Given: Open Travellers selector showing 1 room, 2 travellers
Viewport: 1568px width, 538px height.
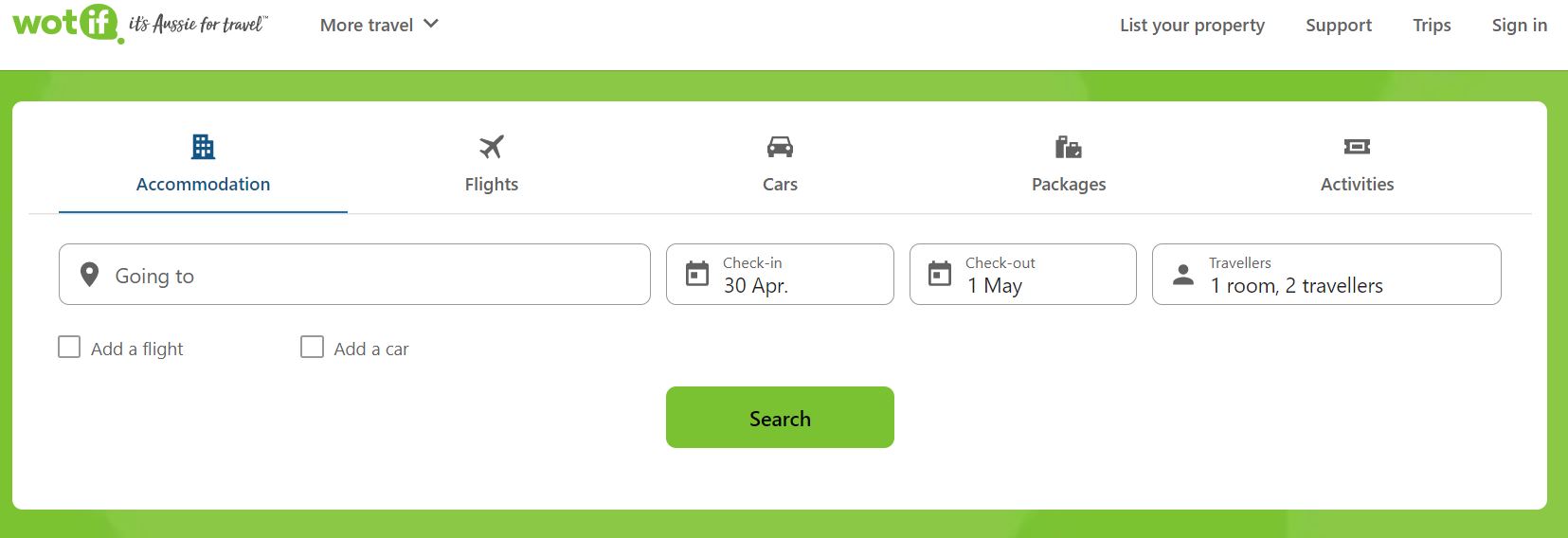Looking at the screenshot, I should (1326, 275).
